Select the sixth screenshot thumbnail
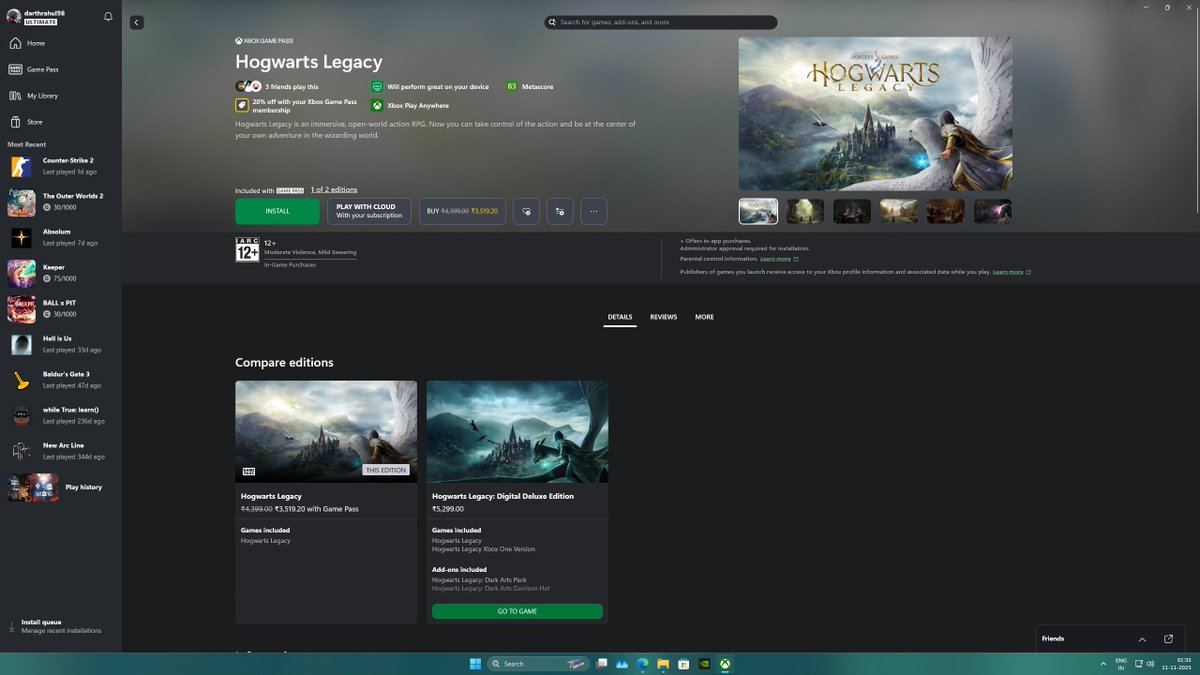Screen dimensions: 1200x675 993,211
